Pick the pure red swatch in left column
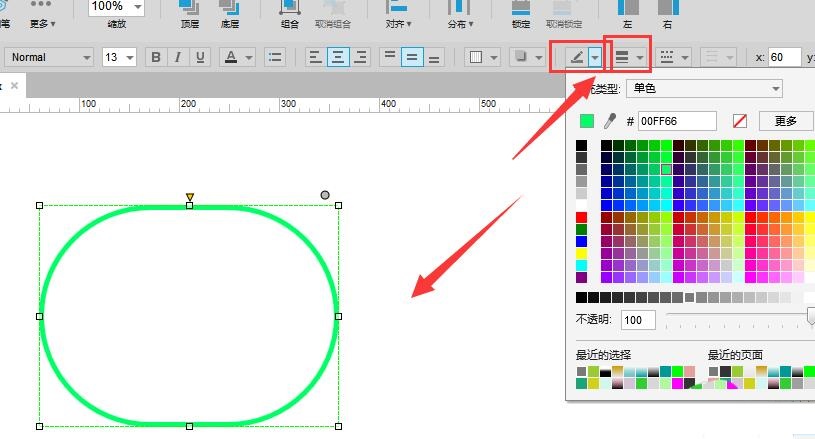 click(x=582, y=218)
